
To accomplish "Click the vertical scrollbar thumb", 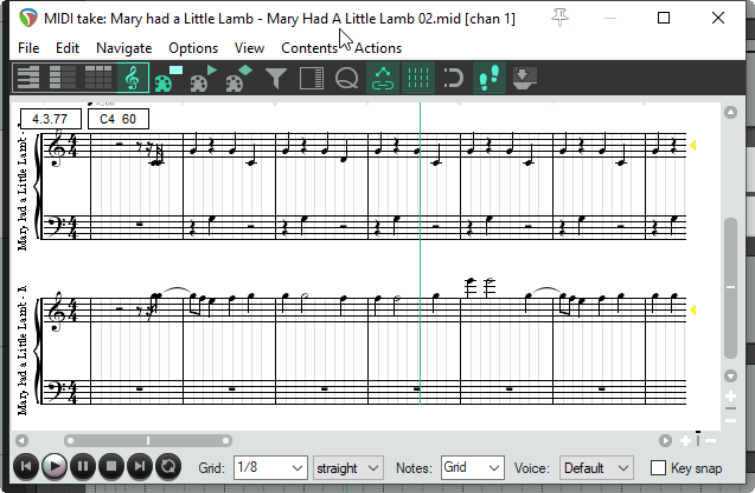I will [730, 288].
